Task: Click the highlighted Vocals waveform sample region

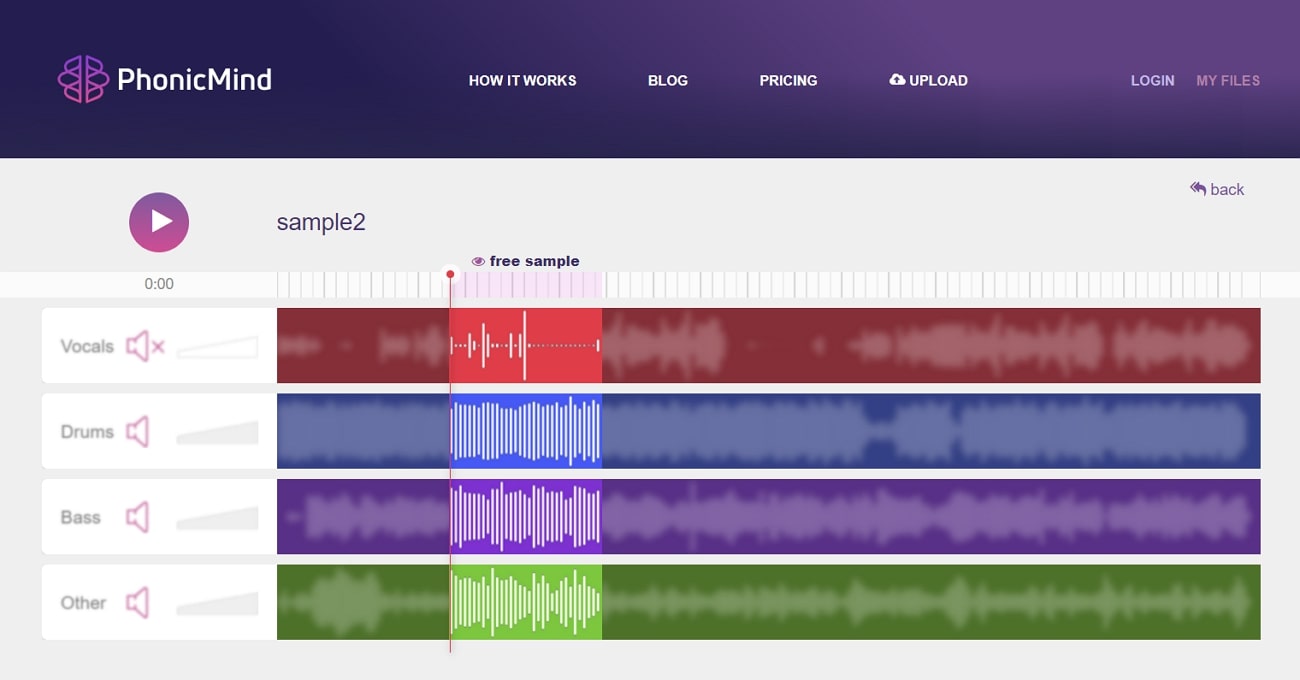Action: [525, 345]
